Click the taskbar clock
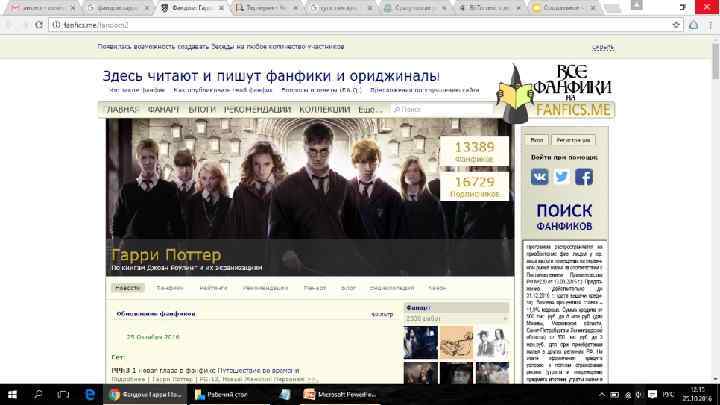Screen dimensions: 720x405 pyautogui.click(x=697, y=394)
